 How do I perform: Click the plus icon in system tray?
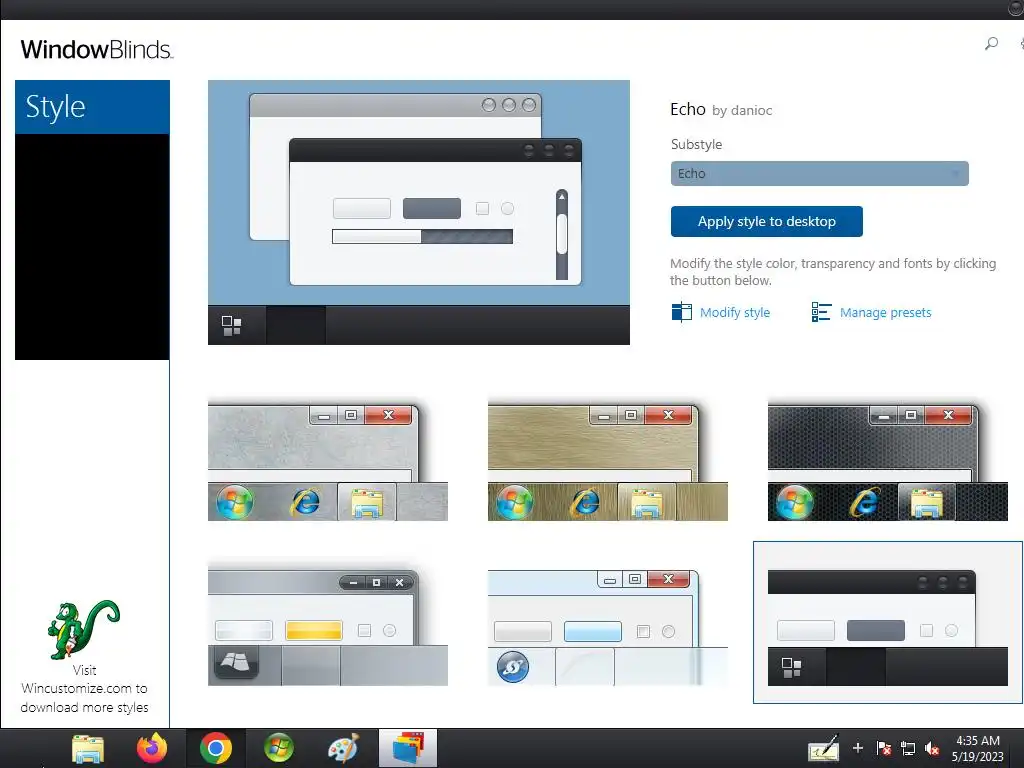857,748
